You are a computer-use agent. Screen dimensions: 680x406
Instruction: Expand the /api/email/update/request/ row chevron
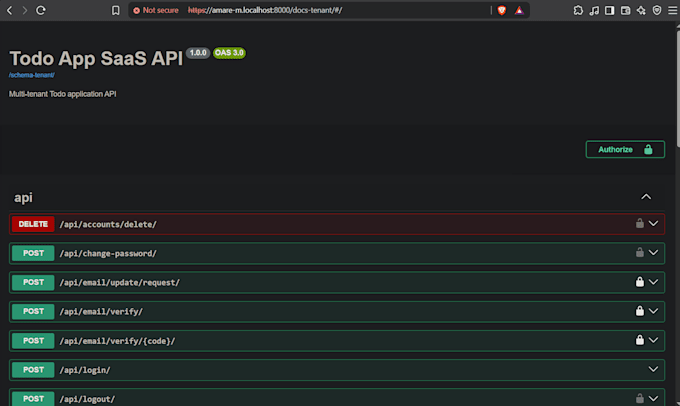click(653, 282)
